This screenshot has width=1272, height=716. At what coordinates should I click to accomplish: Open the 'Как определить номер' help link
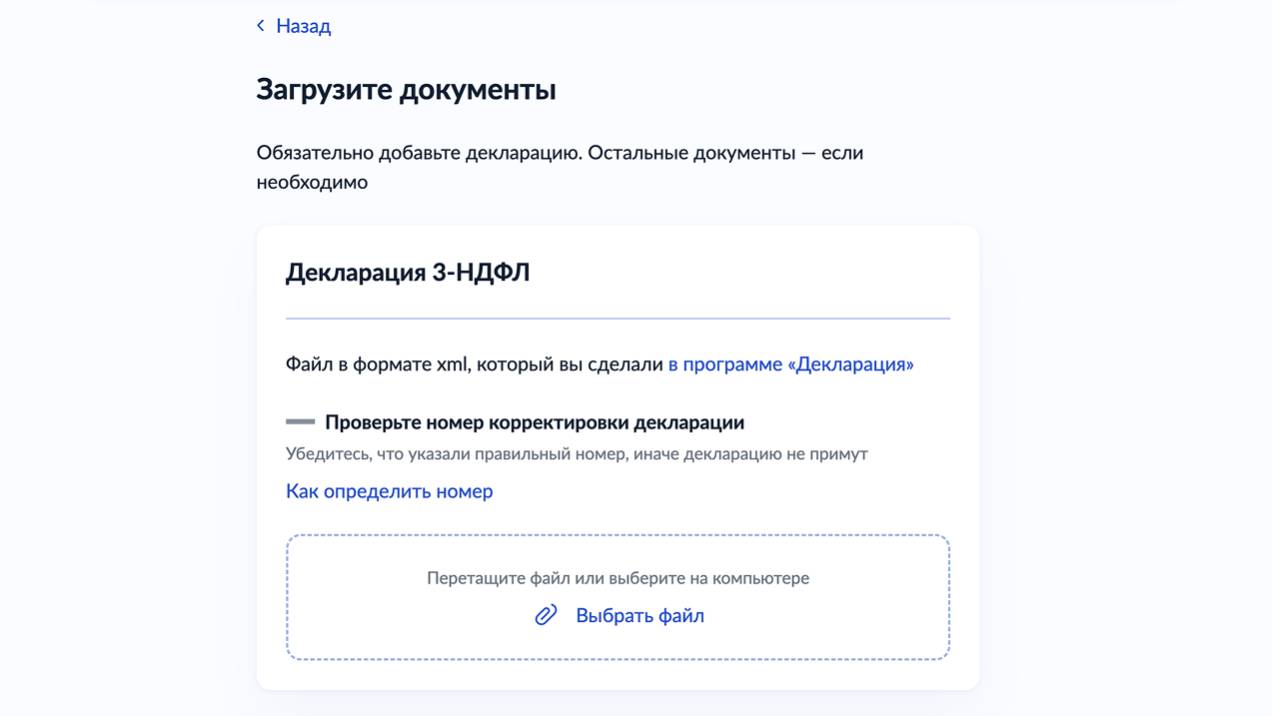[389, 491]
